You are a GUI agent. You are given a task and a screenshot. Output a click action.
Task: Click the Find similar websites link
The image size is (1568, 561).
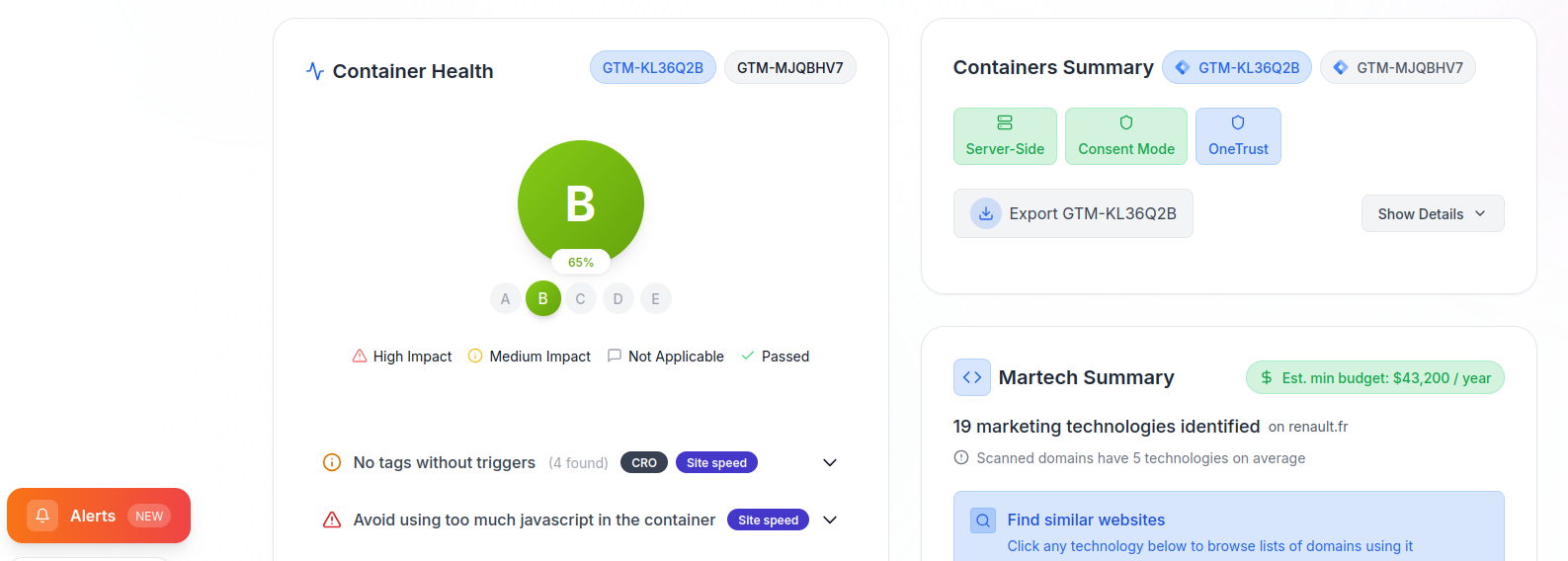tap(1086, 520)
